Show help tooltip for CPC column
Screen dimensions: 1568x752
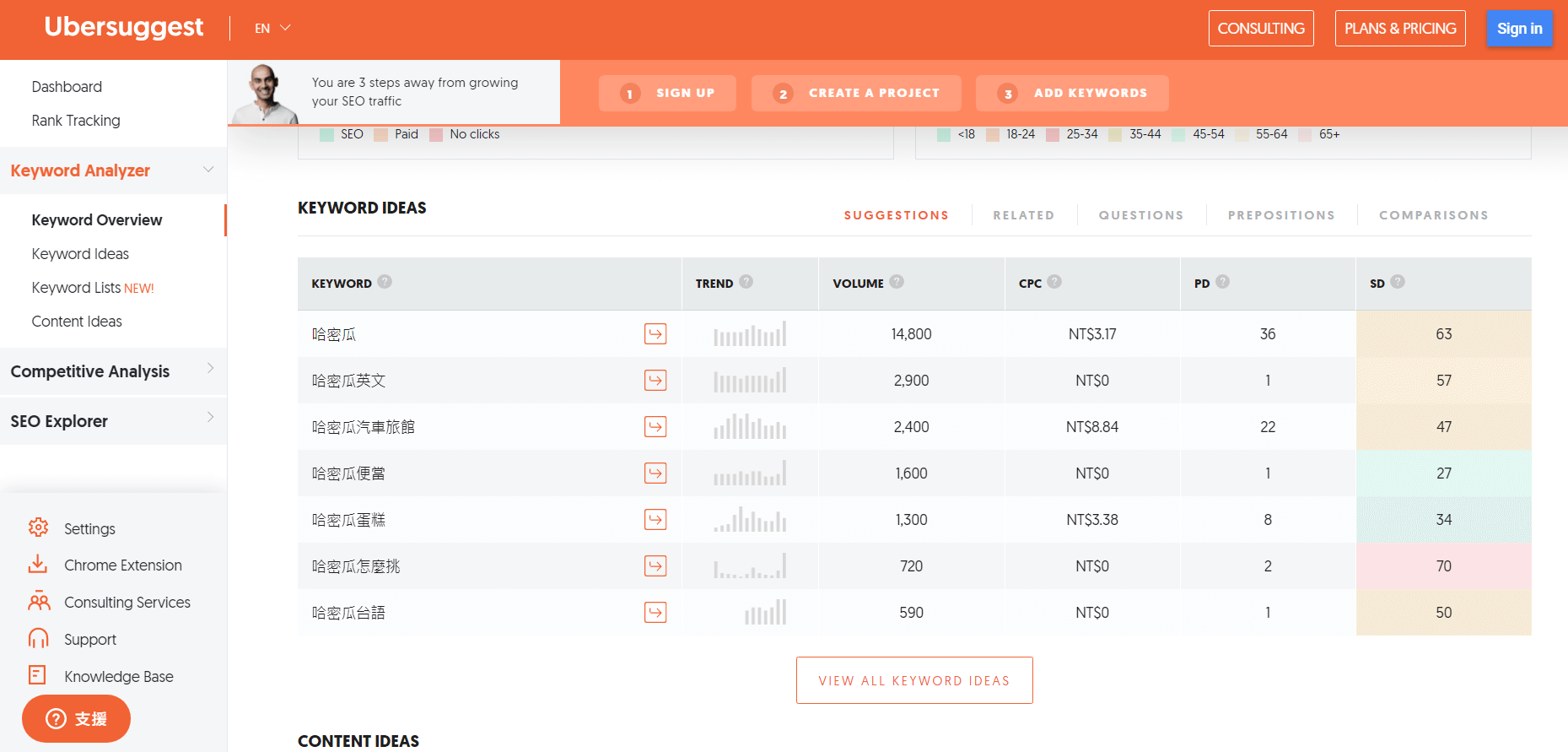1054,282
